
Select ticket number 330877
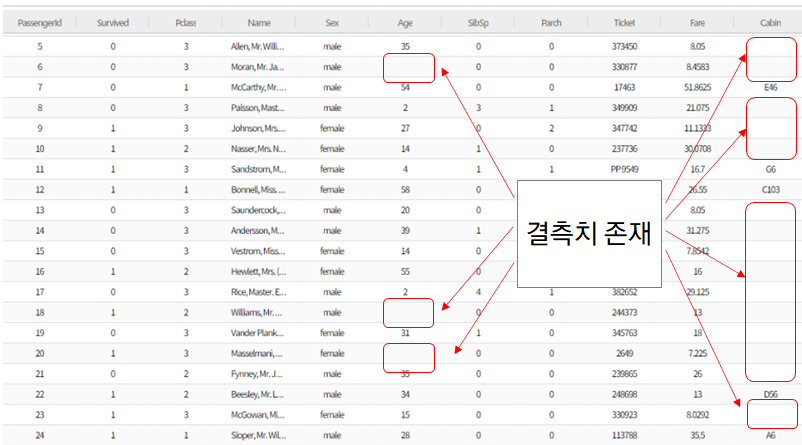pyautogui.click(x=625, y=67)
